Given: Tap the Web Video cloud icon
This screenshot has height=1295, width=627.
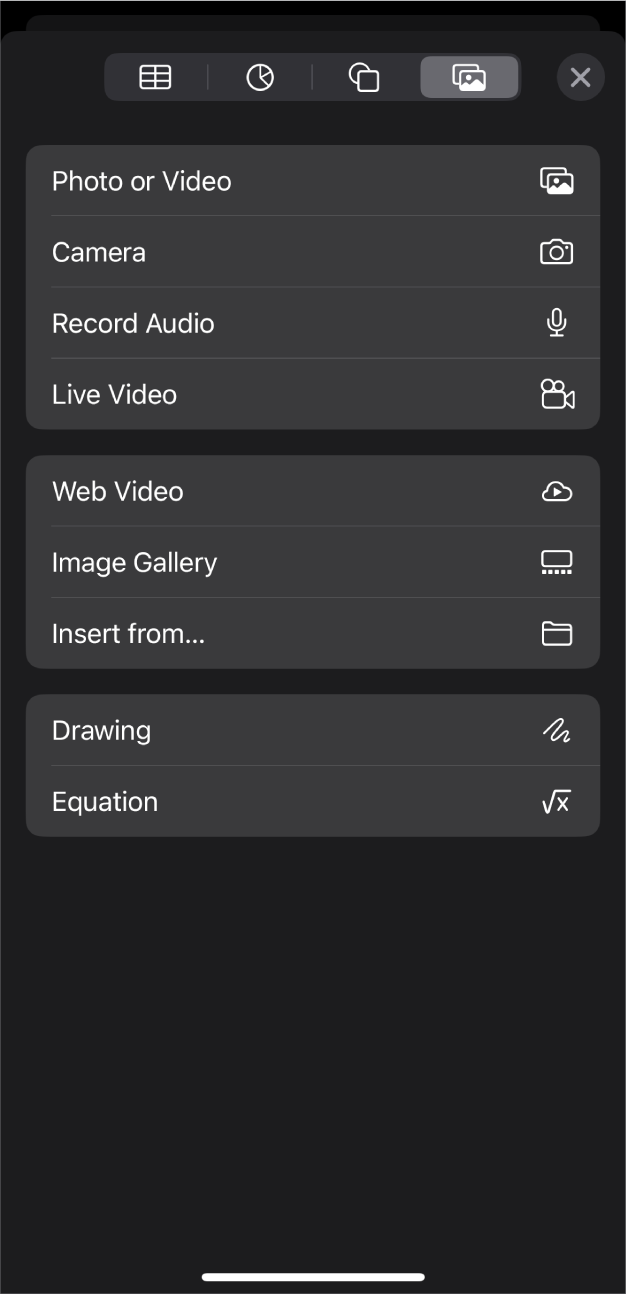Looking at the screenshot, I should pos(557,490).
